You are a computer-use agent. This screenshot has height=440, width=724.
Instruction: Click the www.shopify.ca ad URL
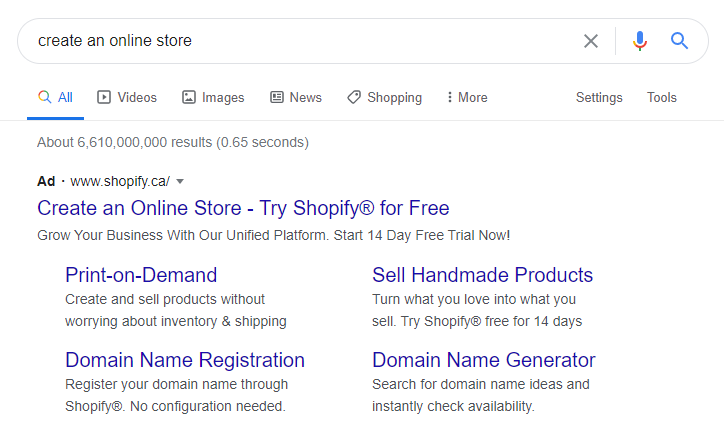click(x=120, y=181)
